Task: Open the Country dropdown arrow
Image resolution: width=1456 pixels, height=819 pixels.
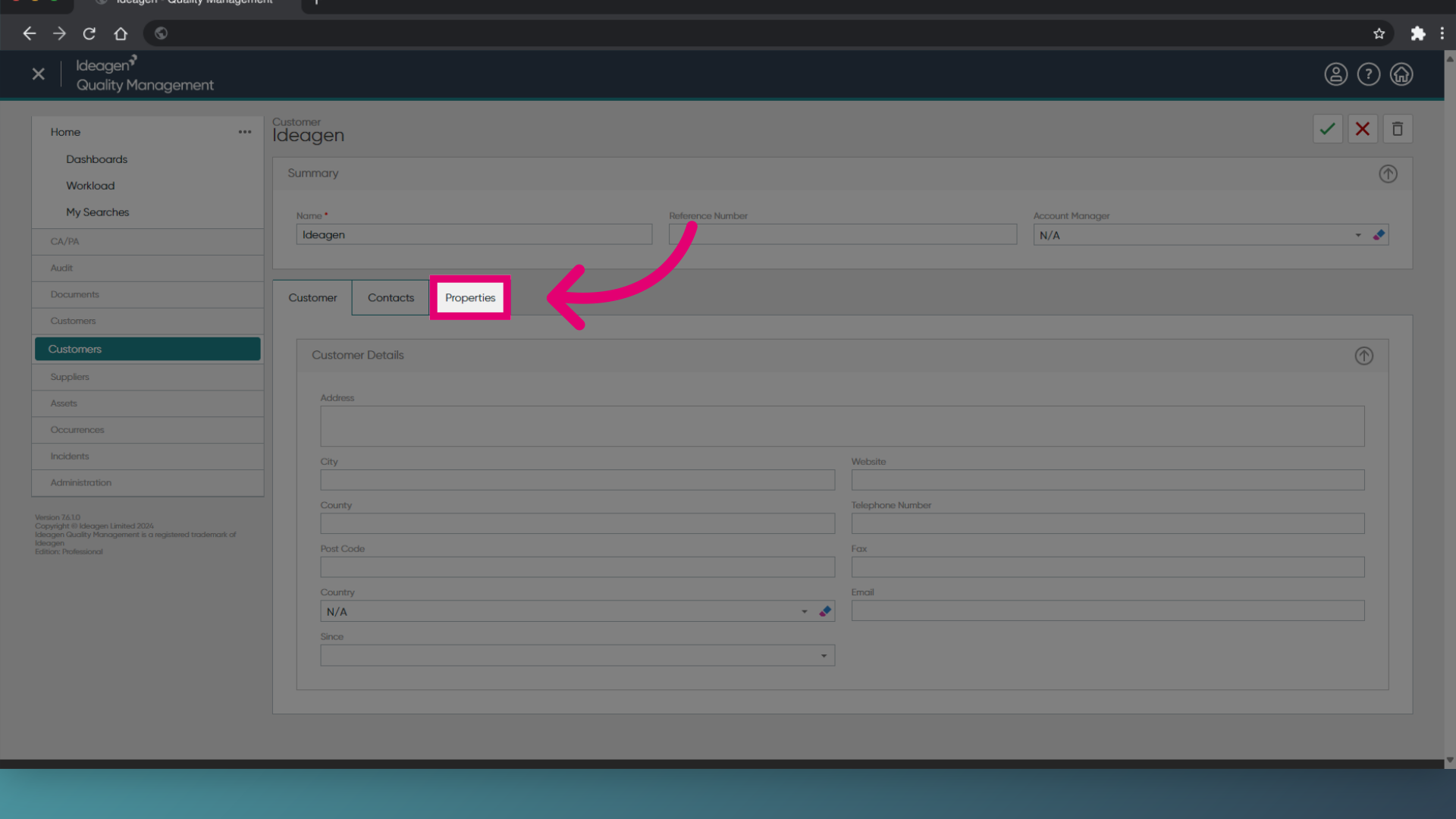Action: (804, 611)
